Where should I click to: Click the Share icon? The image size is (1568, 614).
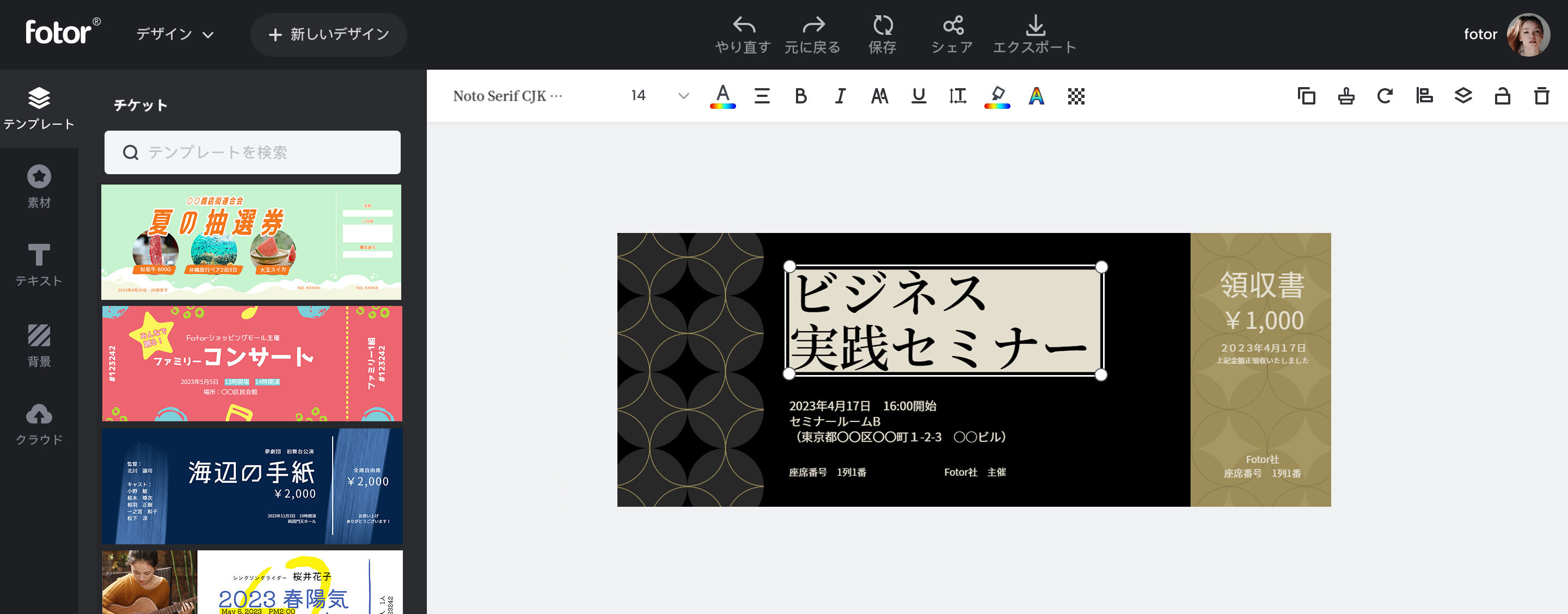953,26
